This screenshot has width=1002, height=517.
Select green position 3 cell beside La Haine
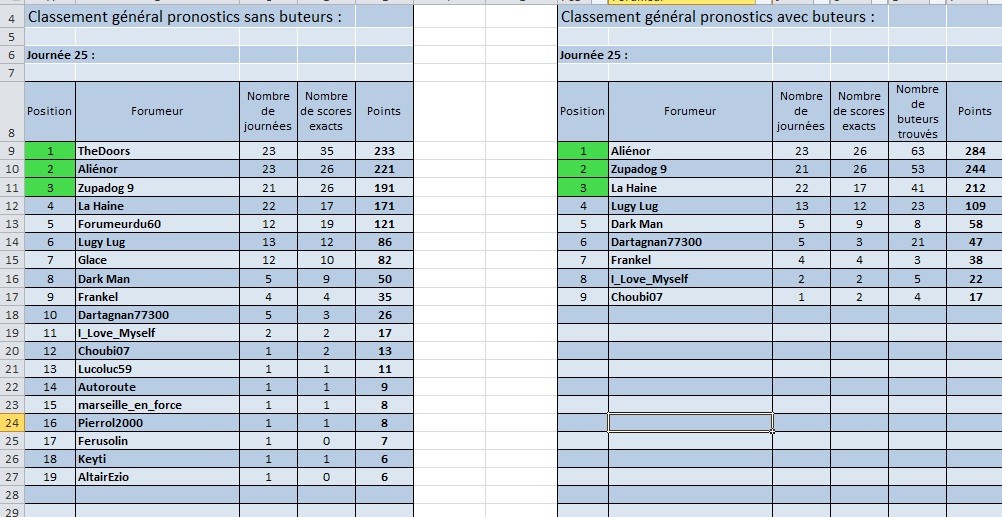[49, 188]
